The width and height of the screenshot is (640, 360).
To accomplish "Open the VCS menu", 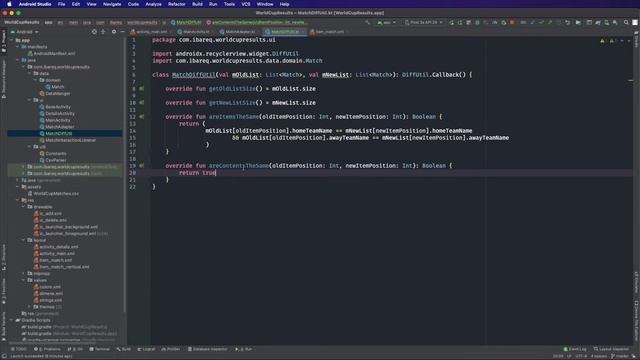I will 246,4.
